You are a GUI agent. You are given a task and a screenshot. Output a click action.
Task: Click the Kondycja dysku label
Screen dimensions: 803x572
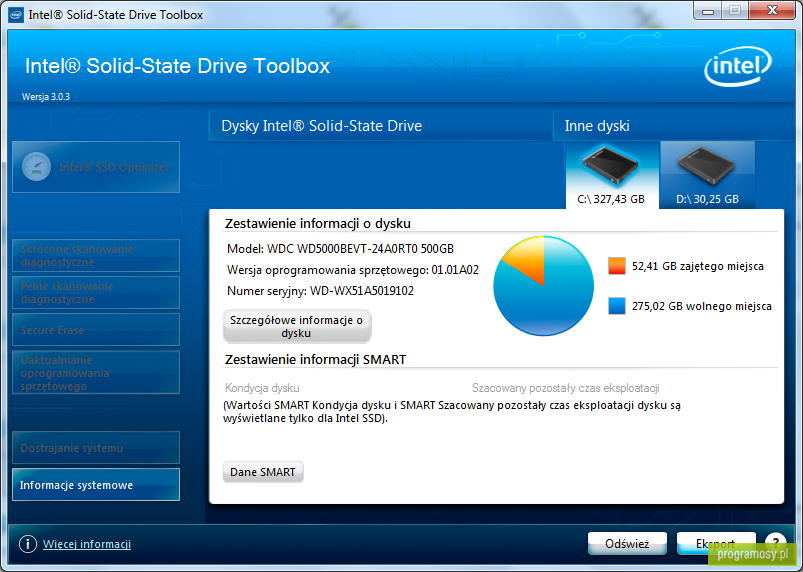pyautogui.click(x=262, y=388)
